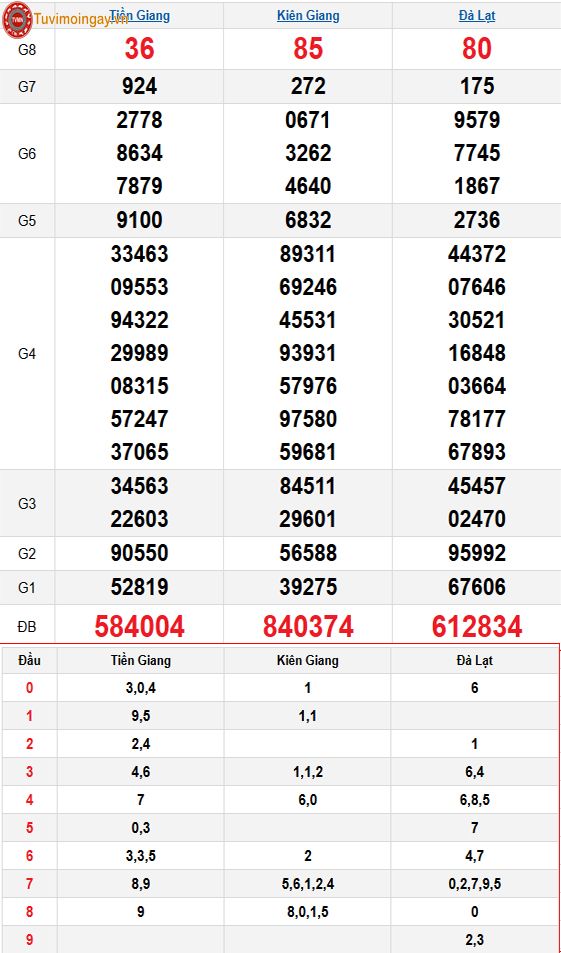The height and width of the screenshot is (953, 561).
Task: Select Đà Lạt special prize 612834
Action: point(477,627)
